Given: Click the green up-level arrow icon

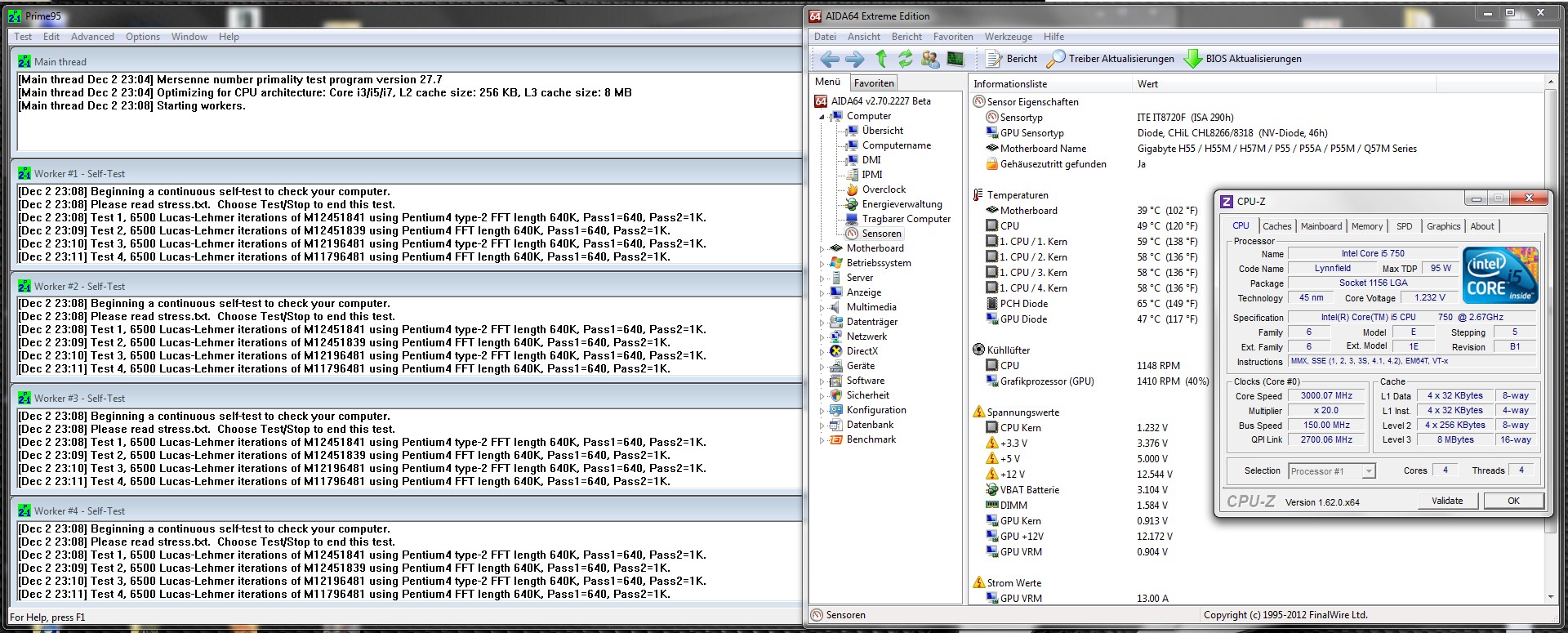Looking at the screenshot, I should click(881, 59).
